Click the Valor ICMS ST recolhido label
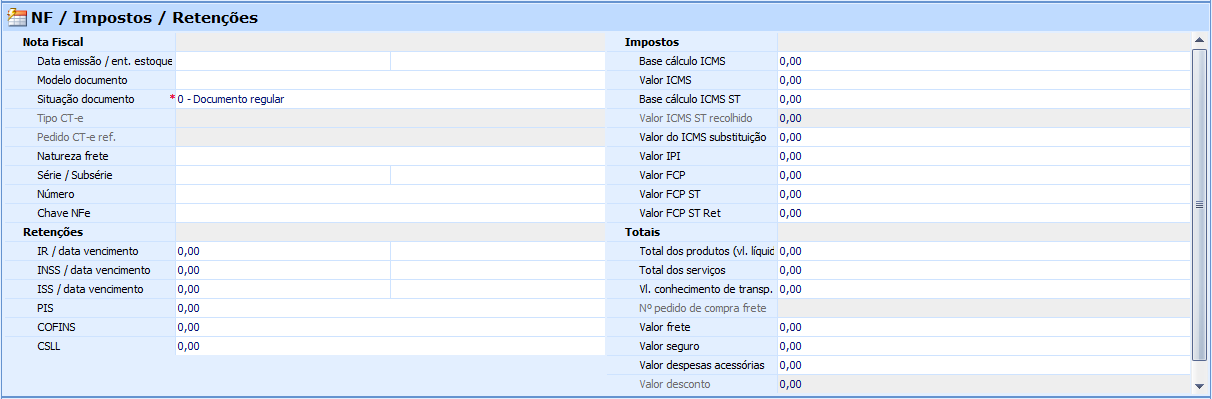This screenshot has height=399, width=1212. click(x=696, y=118)
